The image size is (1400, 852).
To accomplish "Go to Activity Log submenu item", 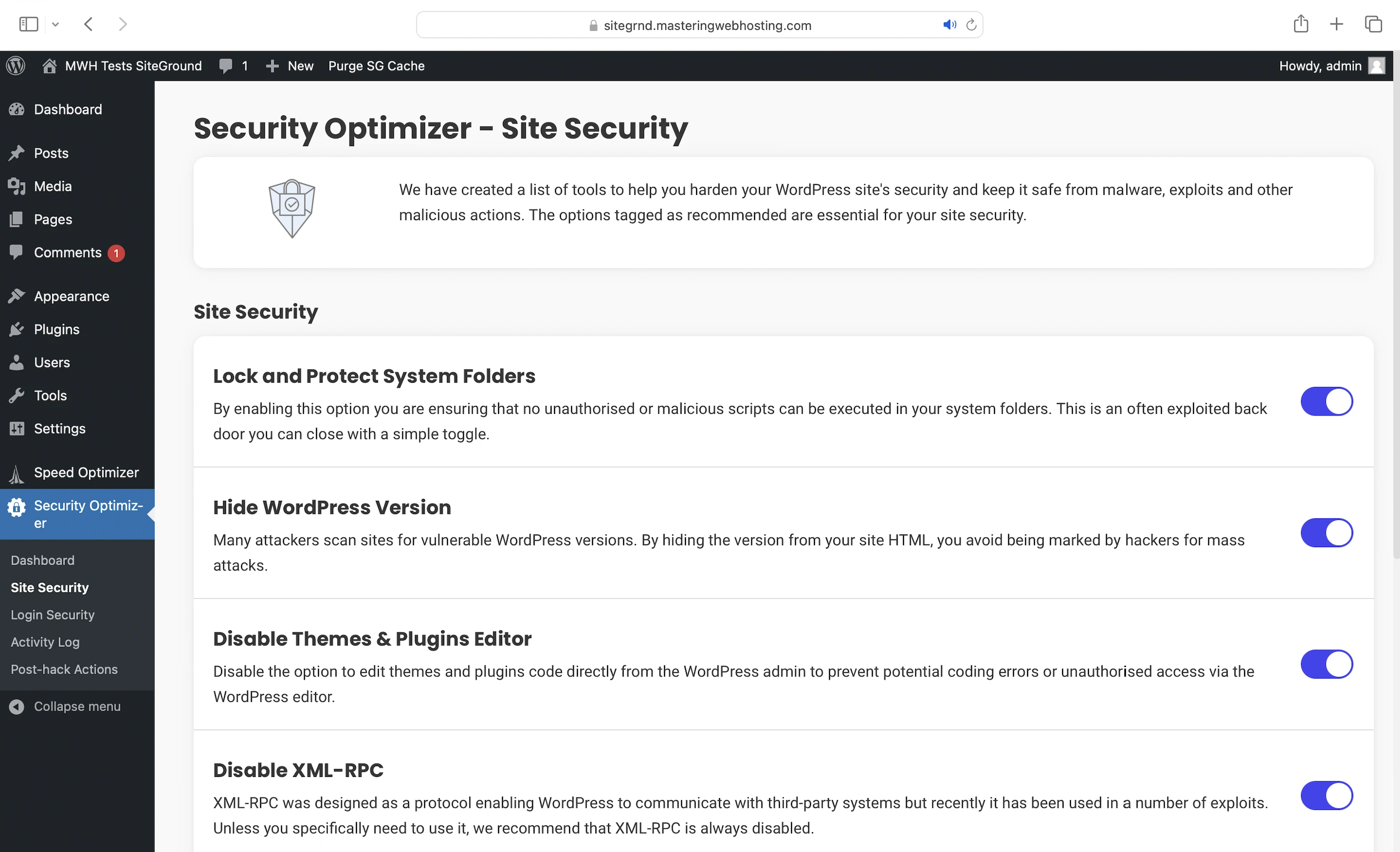I will (45, 642).
